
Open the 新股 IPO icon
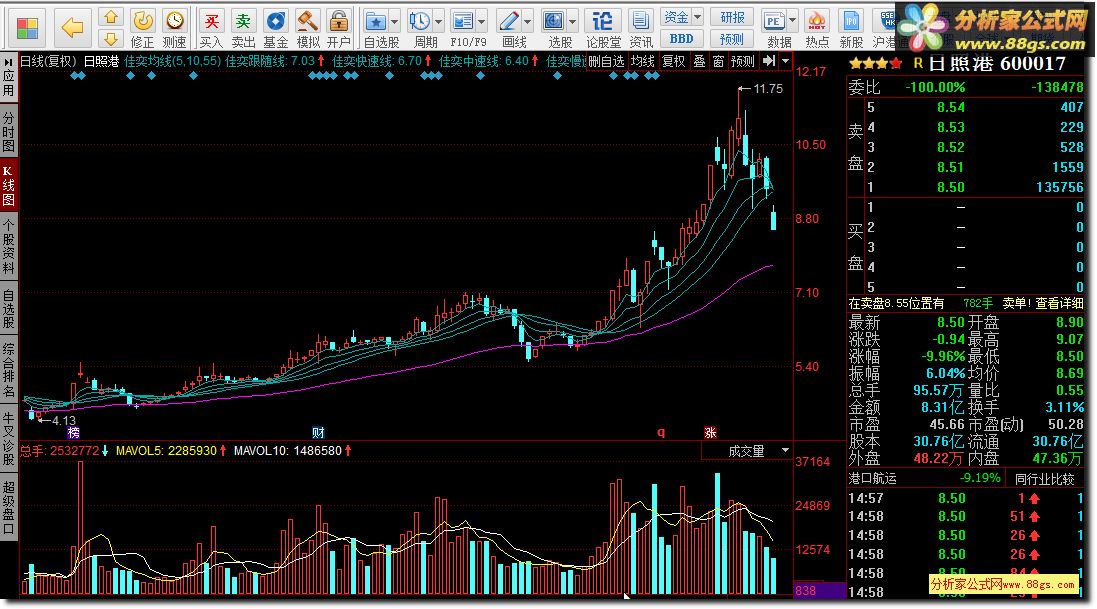(x=851, y=29)
